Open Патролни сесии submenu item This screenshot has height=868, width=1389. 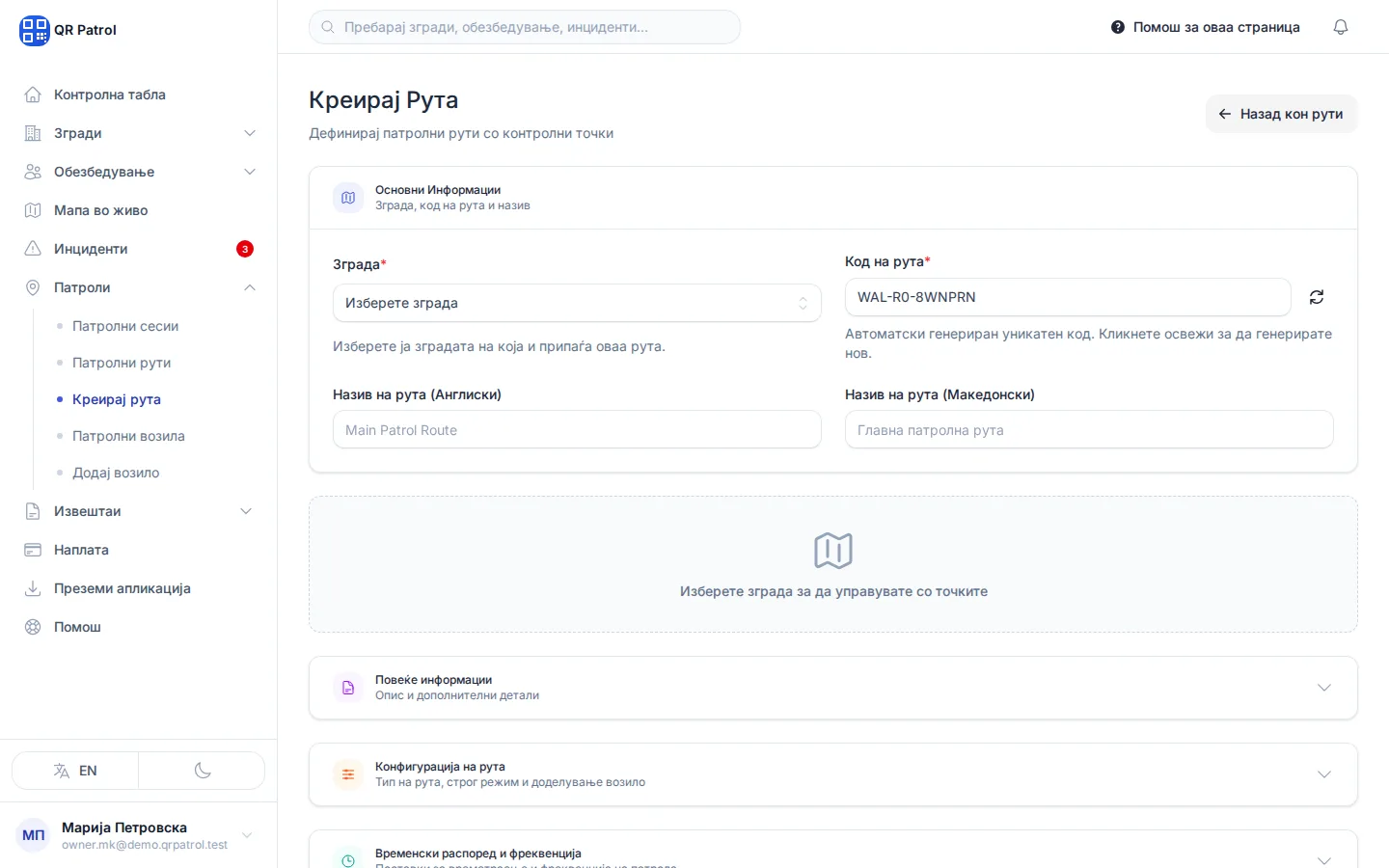(125, 326)
